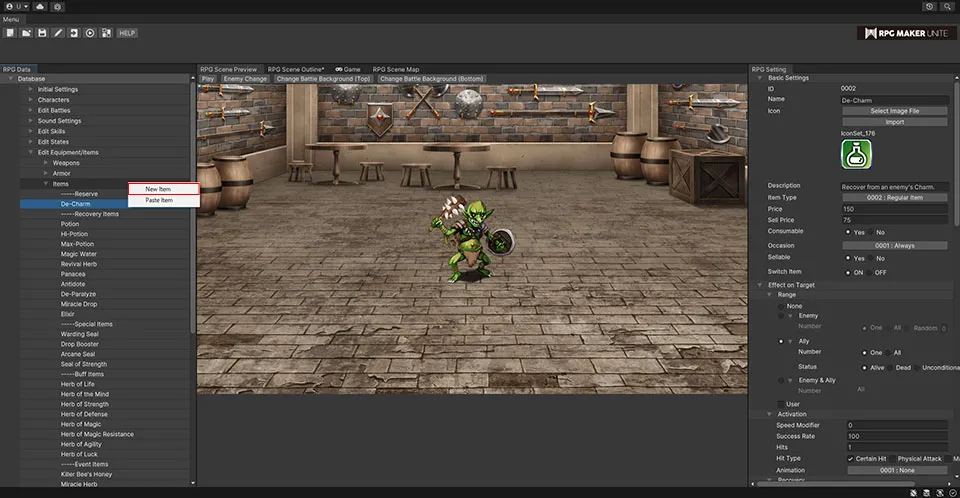
Task: Click the Open project folder icon
Action: coord(26,33)
